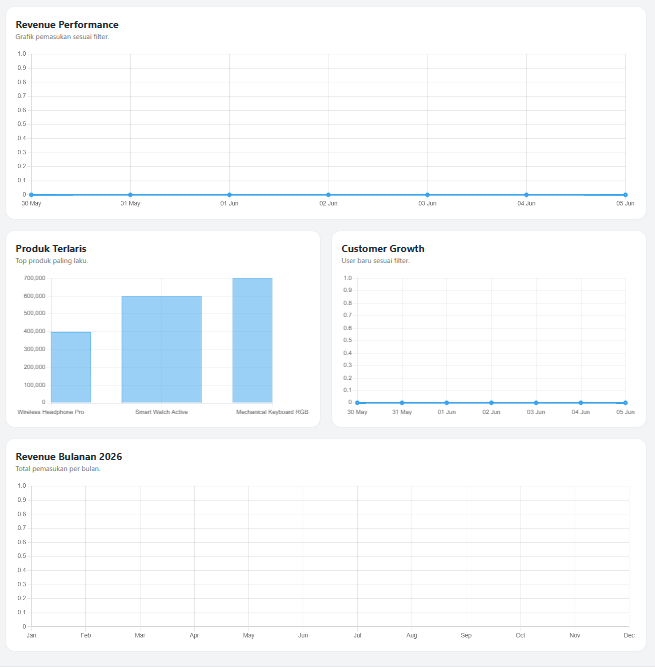The height and width of the screenshot is (667, 655).
Task: Click 'Sep' label in Revenue Bulanan chart
Action: (x=466, y=636)
